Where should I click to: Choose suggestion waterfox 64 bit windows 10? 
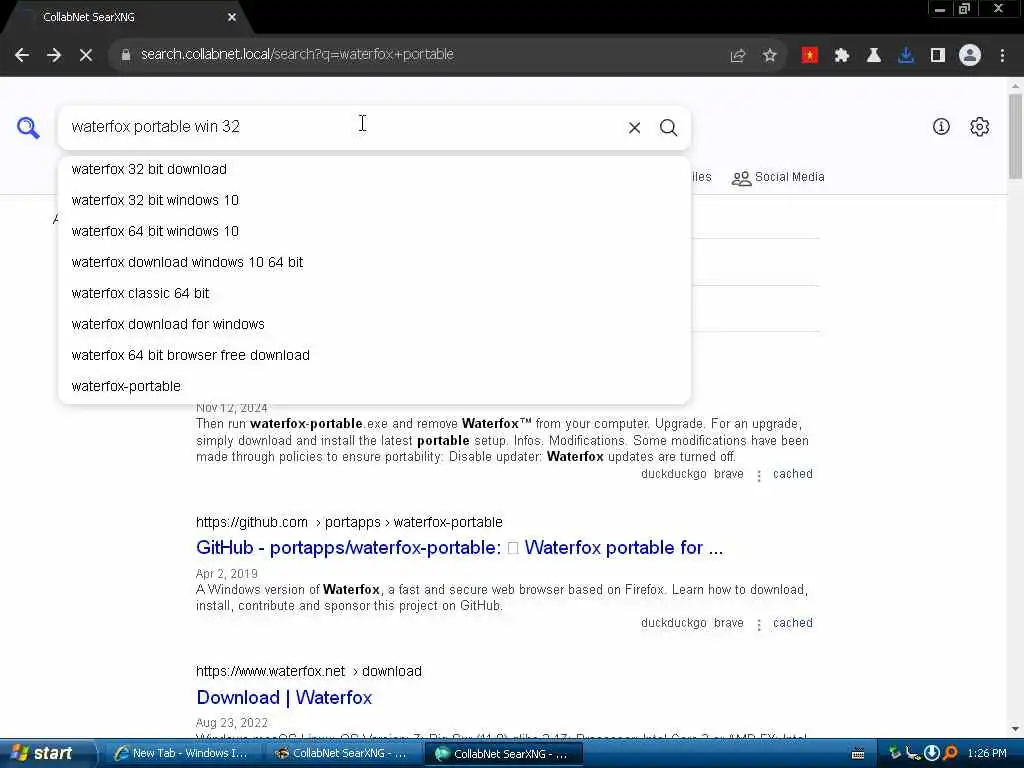pos(374,231)
